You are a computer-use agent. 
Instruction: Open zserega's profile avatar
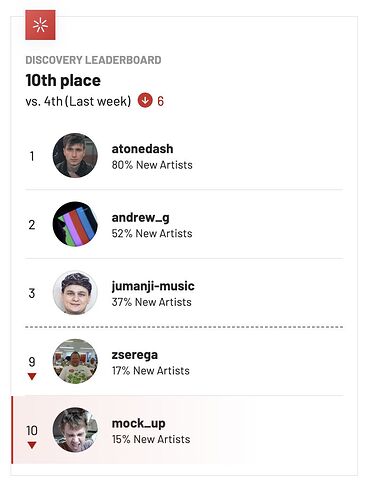[x=75, y=361]
